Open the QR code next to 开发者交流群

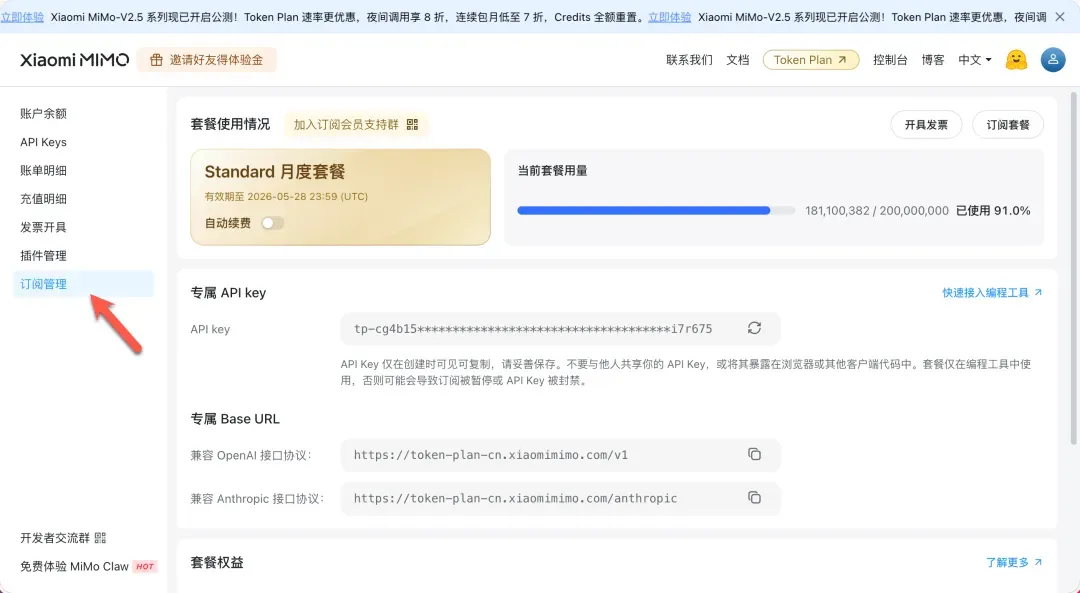pos(100,538)
